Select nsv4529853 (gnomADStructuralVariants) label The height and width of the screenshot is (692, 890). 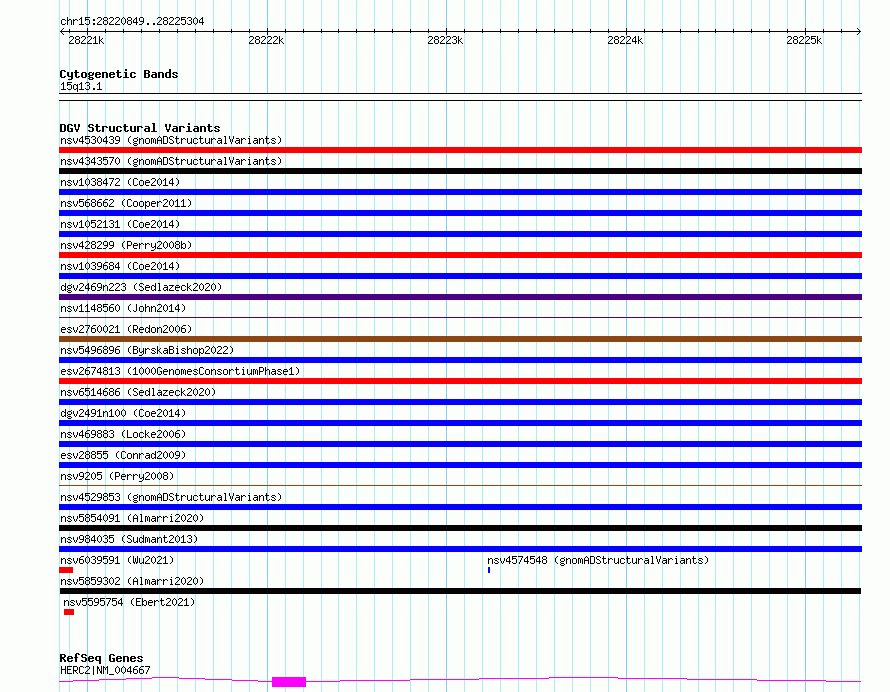pyautogui.click(x=171, y=497)
